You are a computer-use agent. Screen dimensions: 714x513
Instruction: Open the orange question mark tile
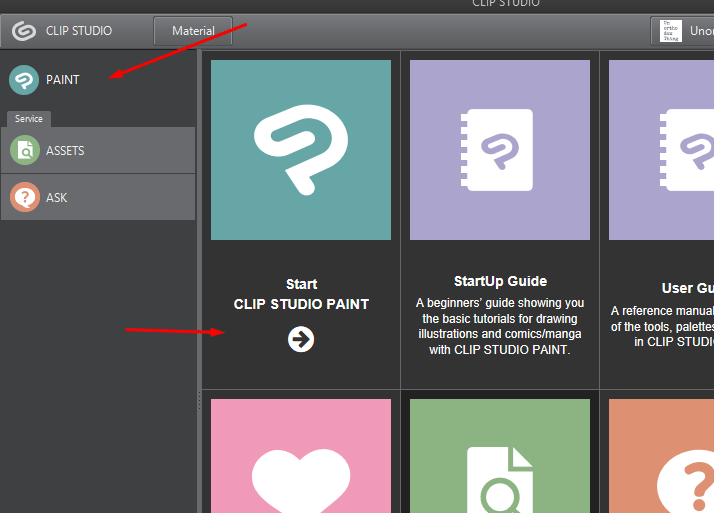point(661,457)
